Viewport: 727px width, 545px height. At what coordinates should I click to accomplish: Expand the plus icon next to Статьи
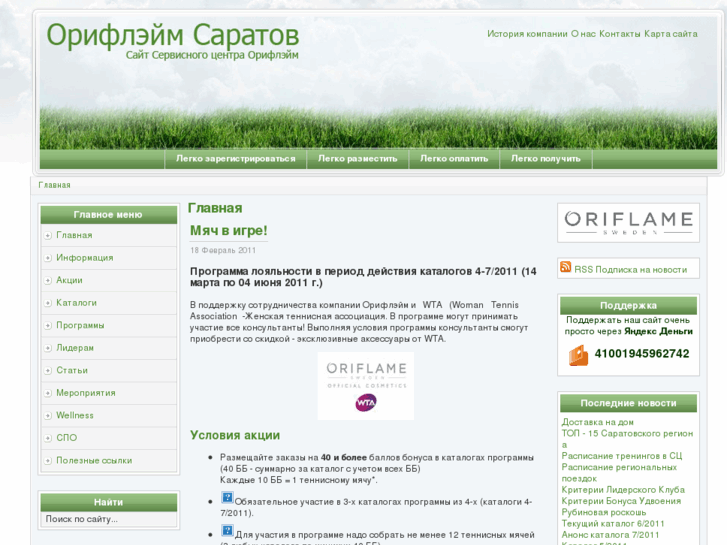pyautogui.click(x=48, y=371)
